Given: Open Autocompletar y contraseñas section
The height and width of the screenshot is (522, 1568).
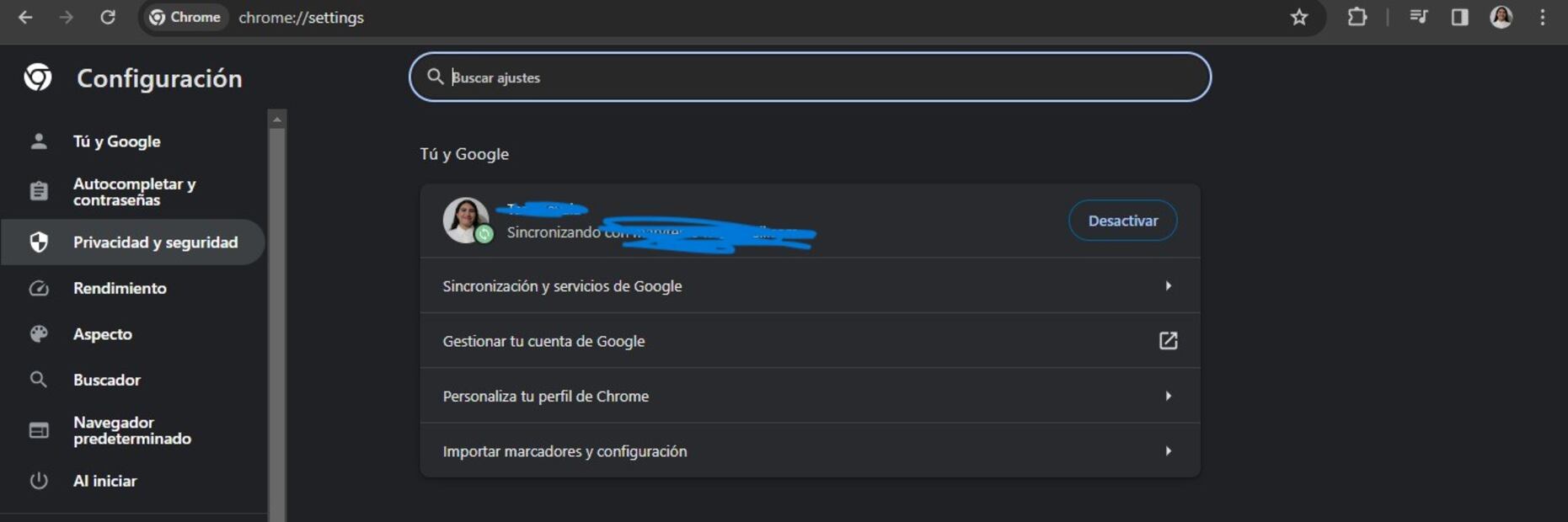Looking at the screenshot, I should [x=134, y=192].
